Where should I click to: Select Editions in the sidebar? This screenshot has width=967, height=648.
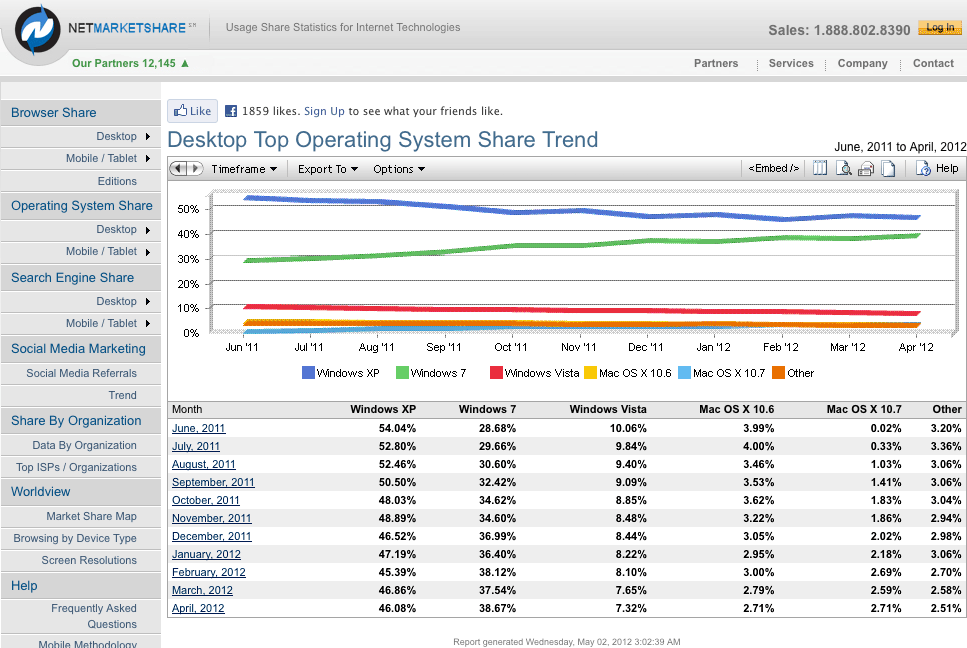click(x=117, y=181)
